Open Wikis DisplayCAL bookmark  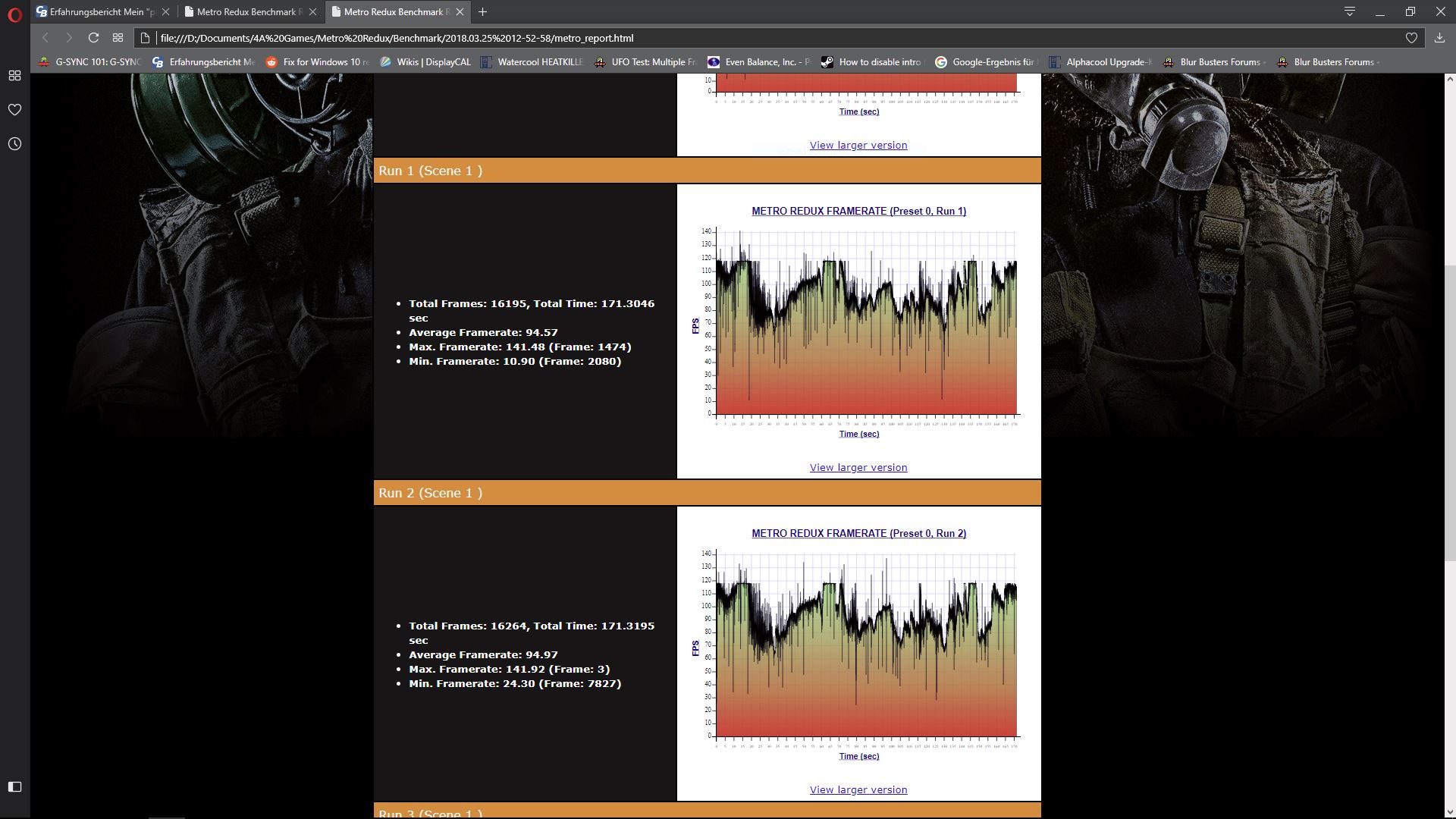click(426, 62)
